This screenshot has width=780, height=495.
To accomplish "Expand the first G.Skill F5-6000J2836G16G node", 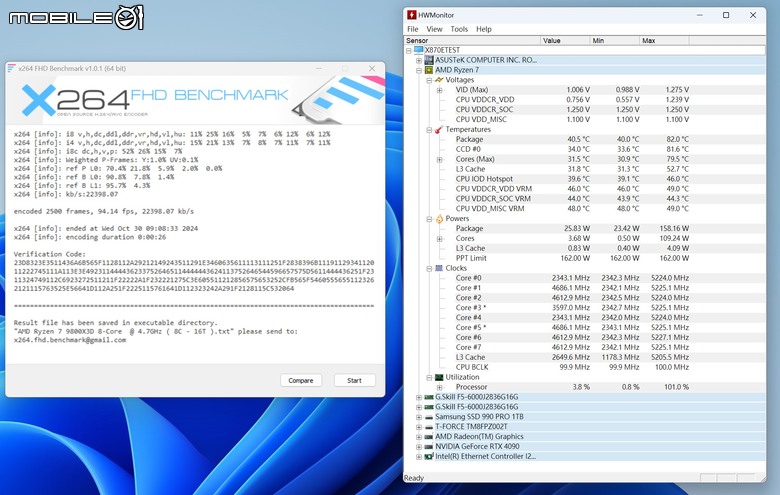I will pos(419,397).
